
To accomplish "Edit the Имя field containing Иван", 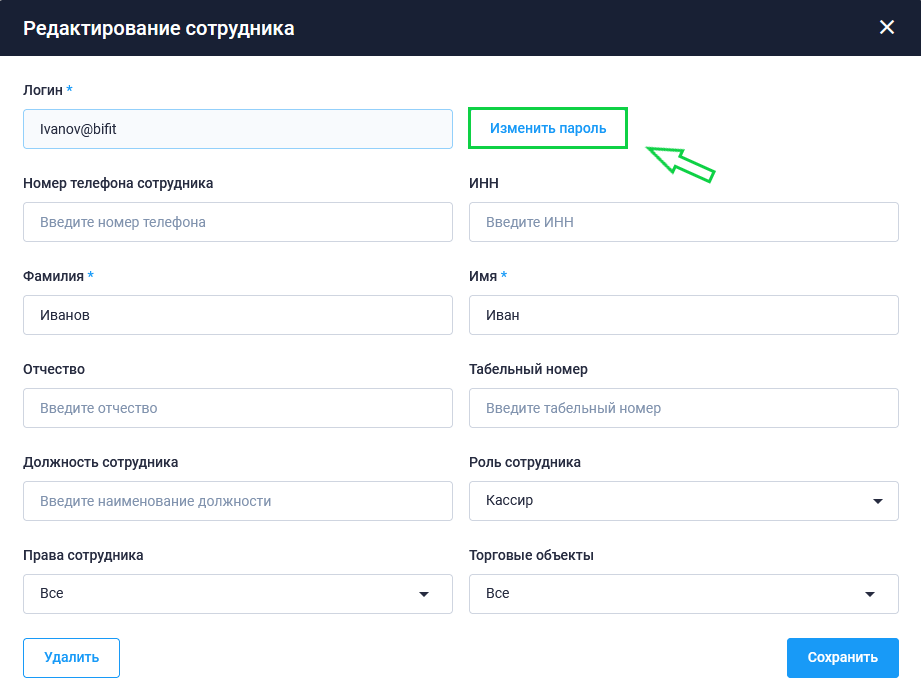I will (684, 315).
